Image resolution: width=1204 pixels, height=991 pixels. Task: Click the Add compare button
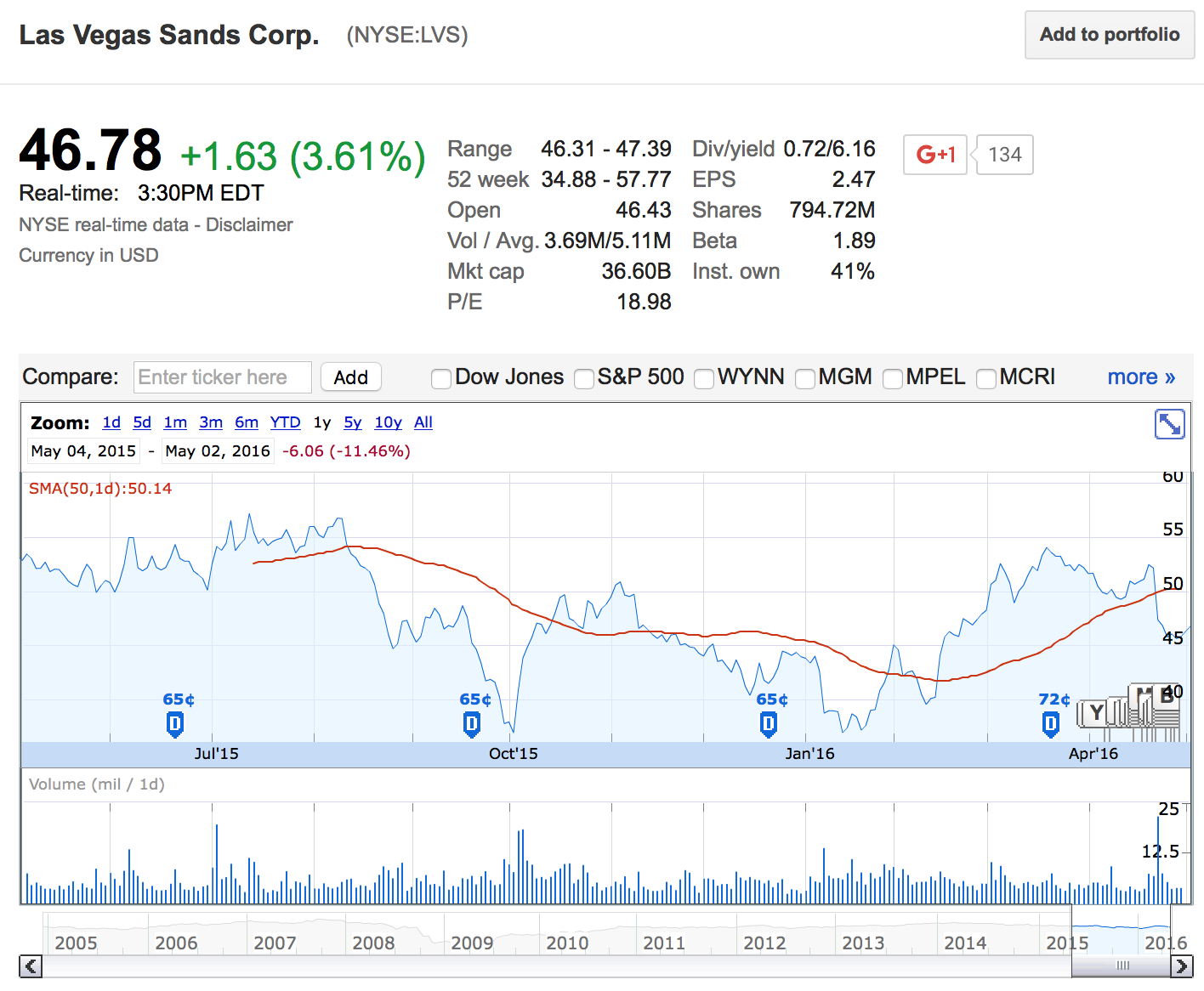tap(350, 377)
